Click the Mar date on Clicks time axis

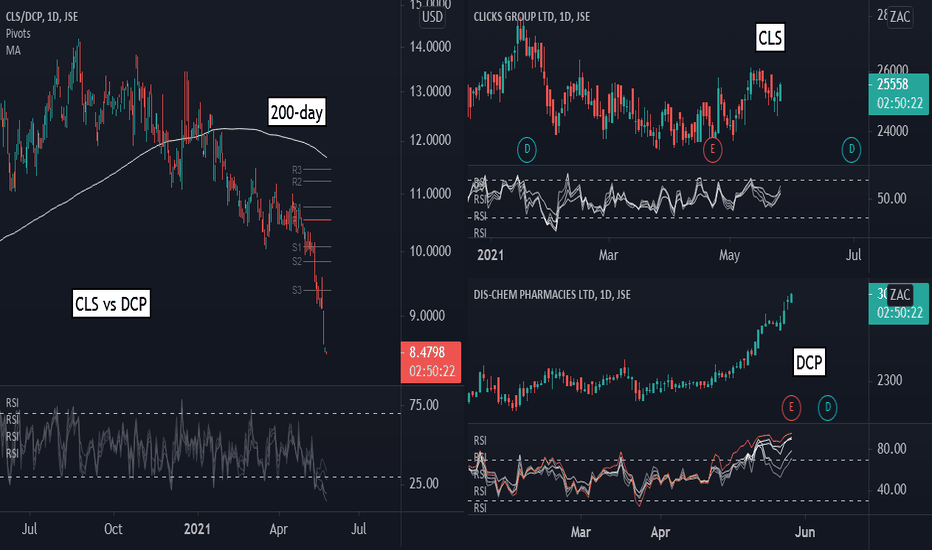[x=608, y=255]
